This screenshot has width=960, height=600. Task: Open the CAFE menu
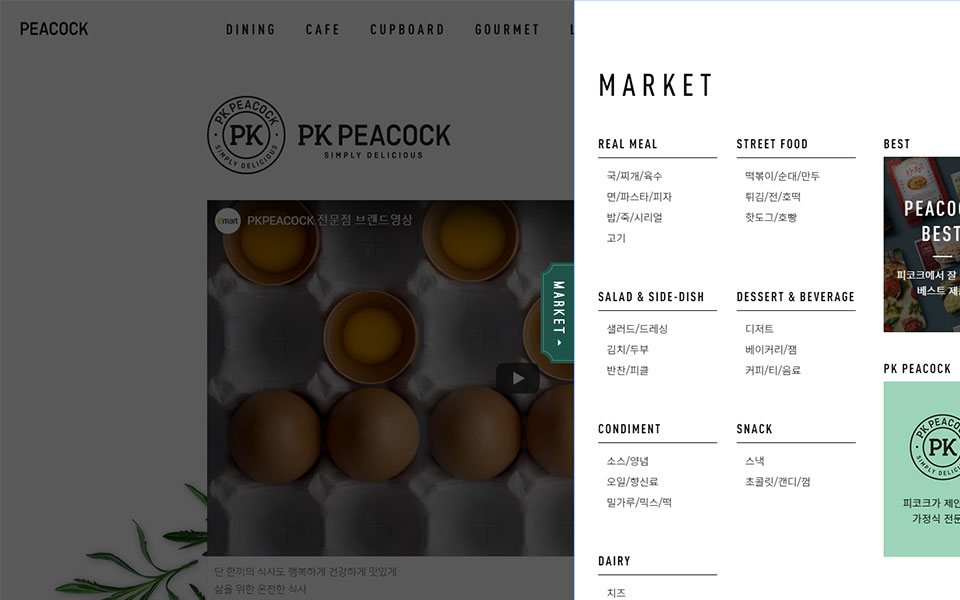click(x=323, y=29)
